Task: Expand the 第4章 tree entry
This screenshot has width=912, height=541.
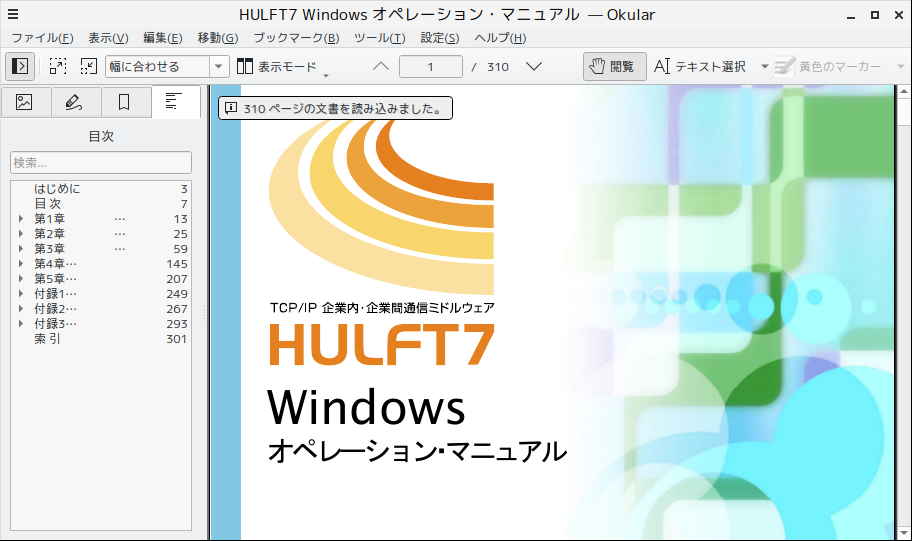Action: pyautogui.click(x=21, y=264)
